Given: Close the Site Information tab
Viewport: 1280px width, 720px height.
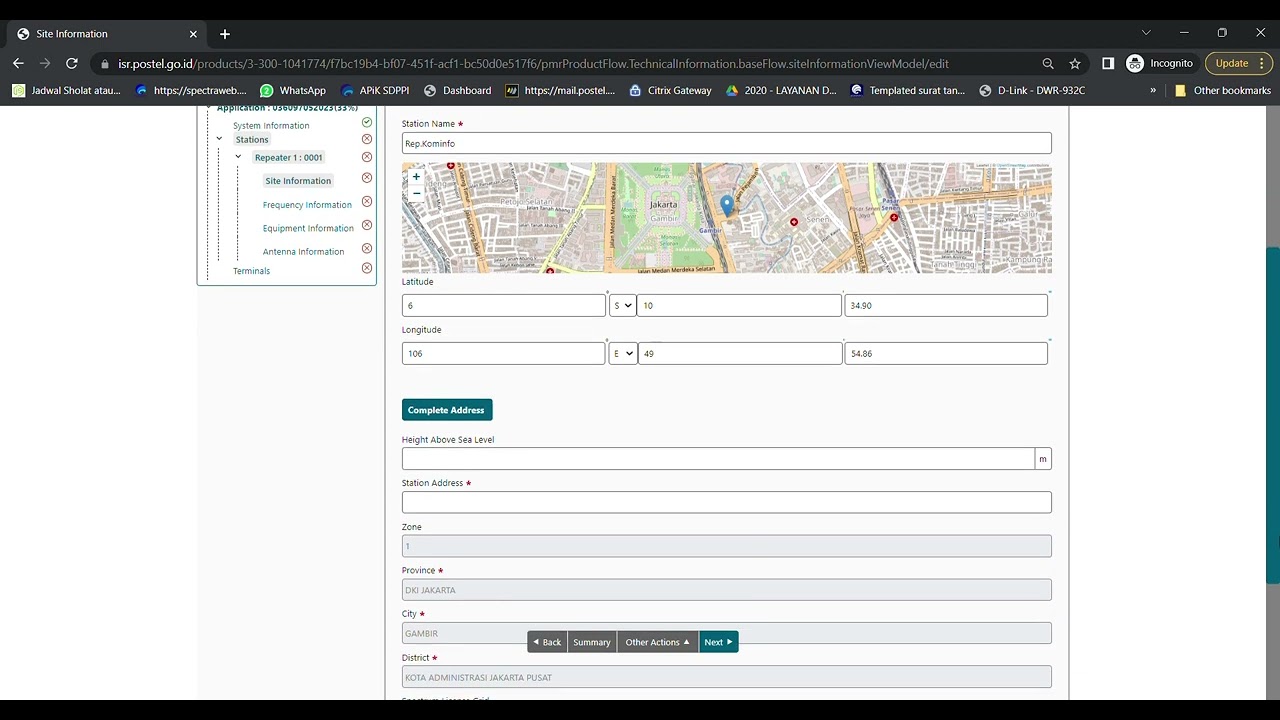Looking at the screenshot, I should 193,34.
